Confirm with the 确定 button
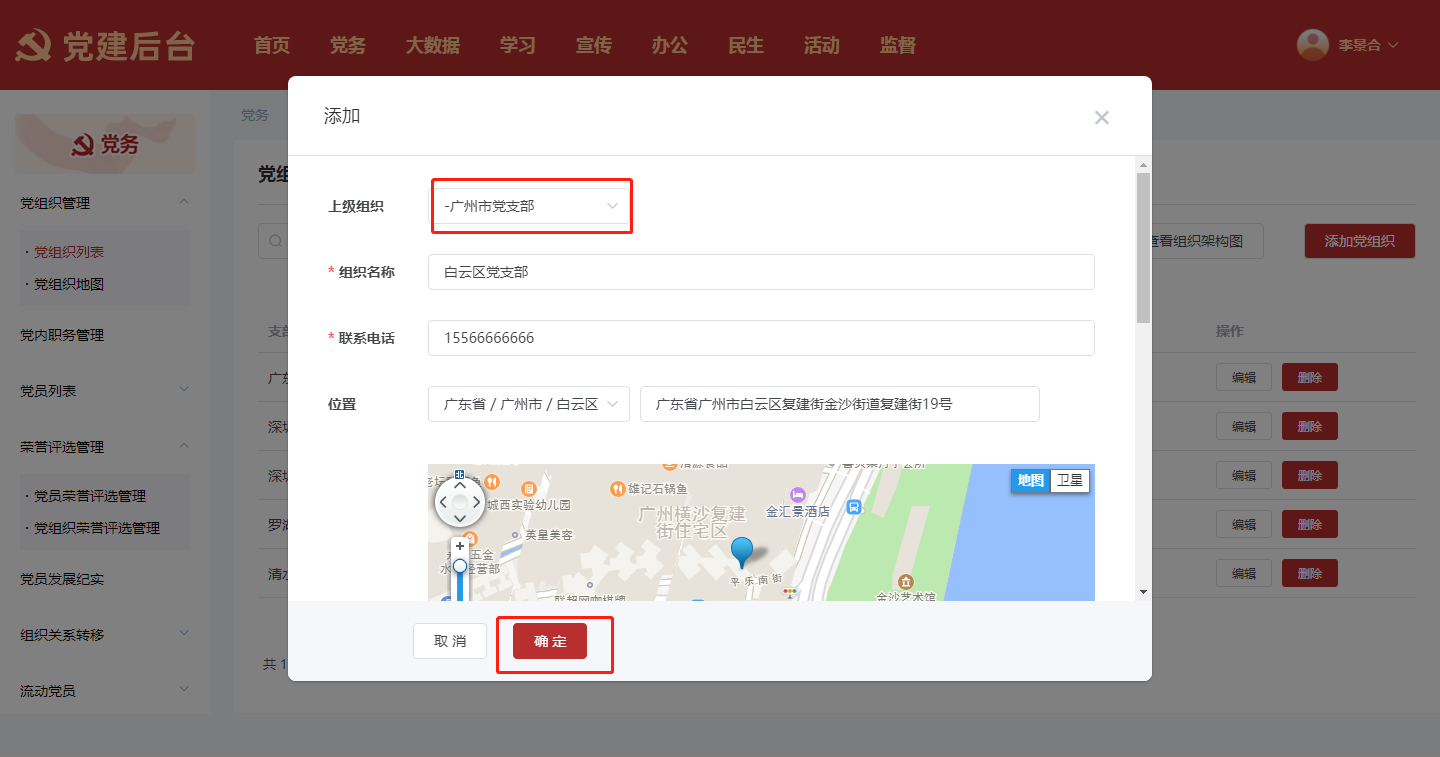 coord(550,641)
